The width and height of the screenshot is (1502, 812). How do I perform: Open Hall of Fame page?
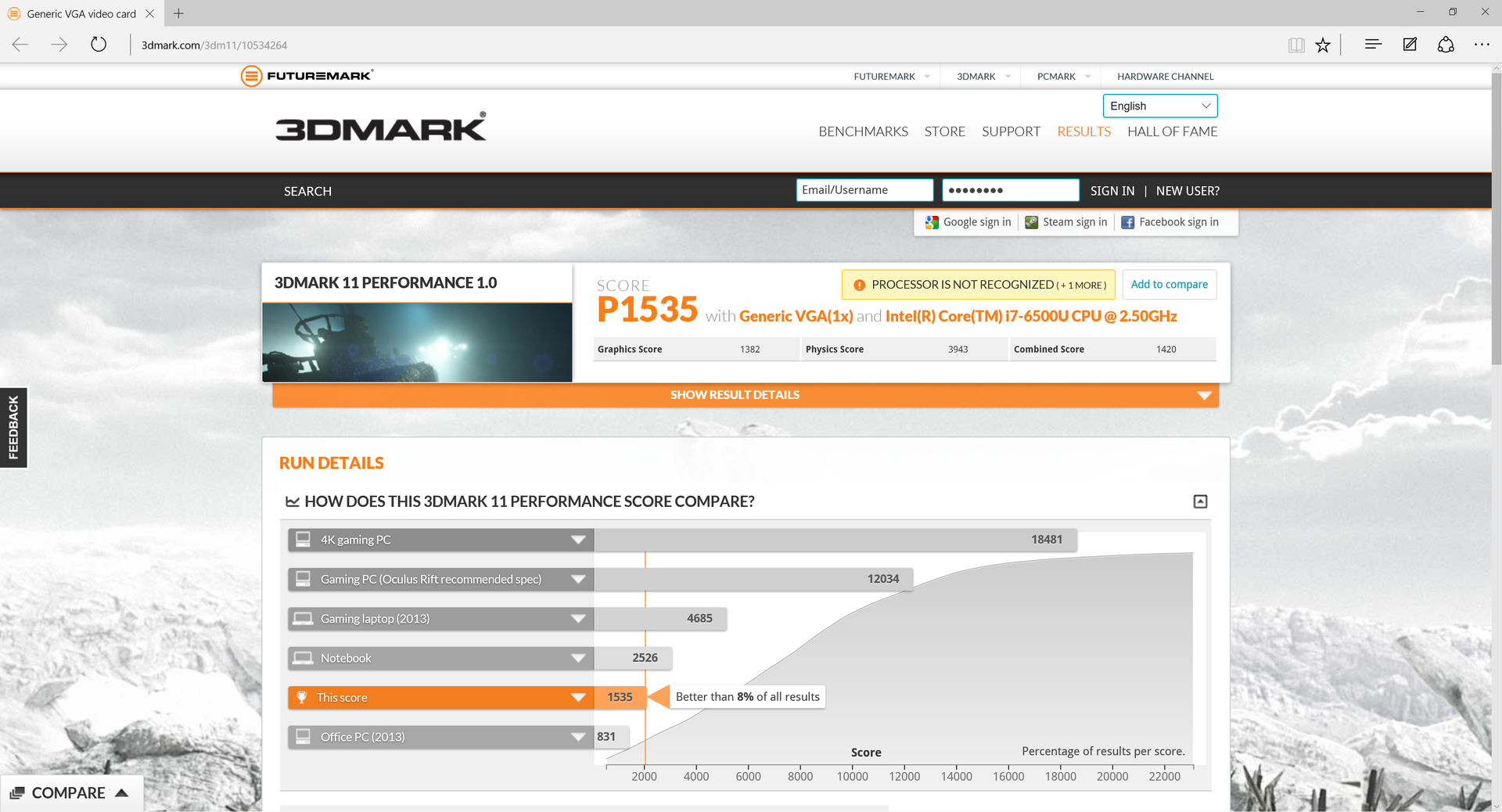[x=1172, y=131]
